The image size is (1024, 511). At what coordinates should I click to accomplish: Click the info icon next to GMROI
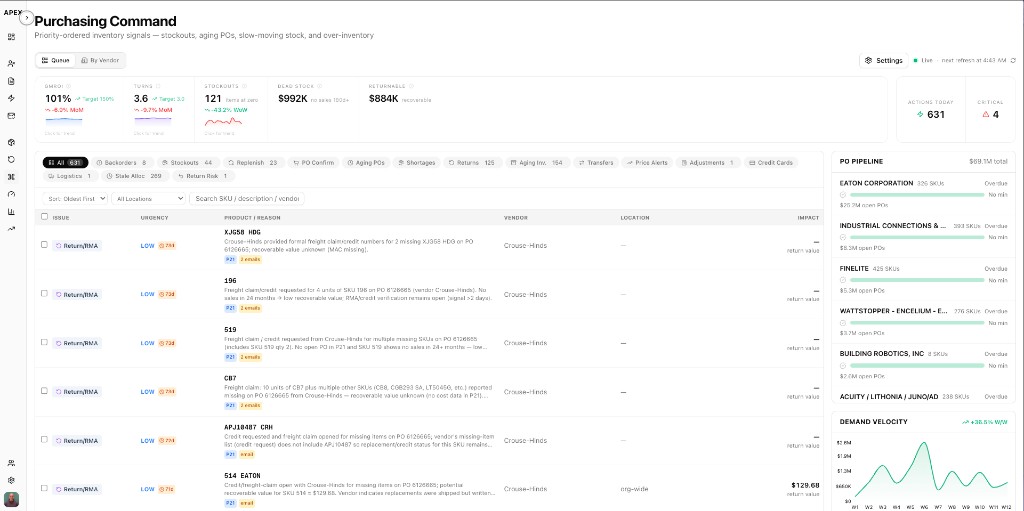tap(69, 86)
